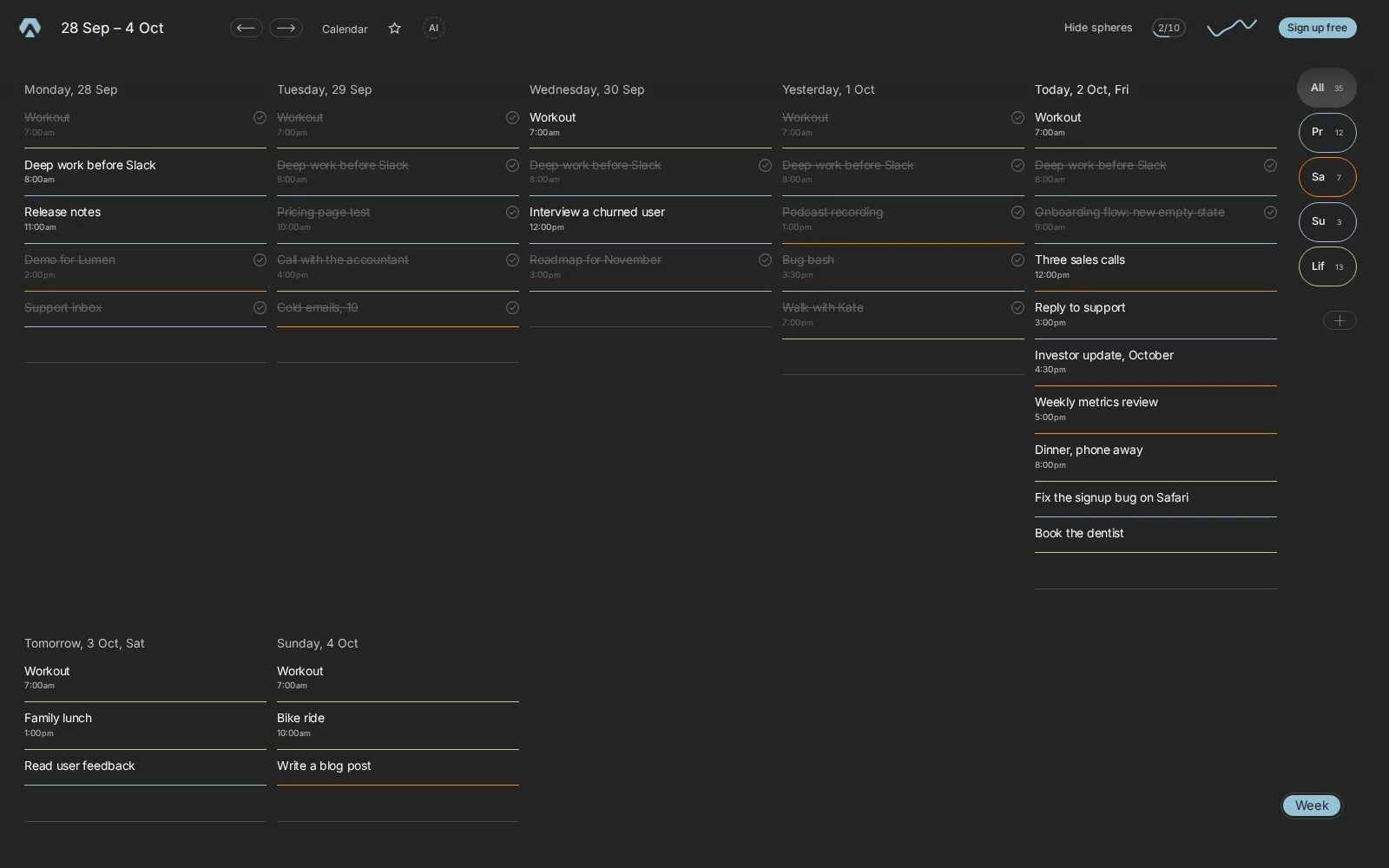Open the Week view switcher
1389x868 pixels.
[1312, 806]
